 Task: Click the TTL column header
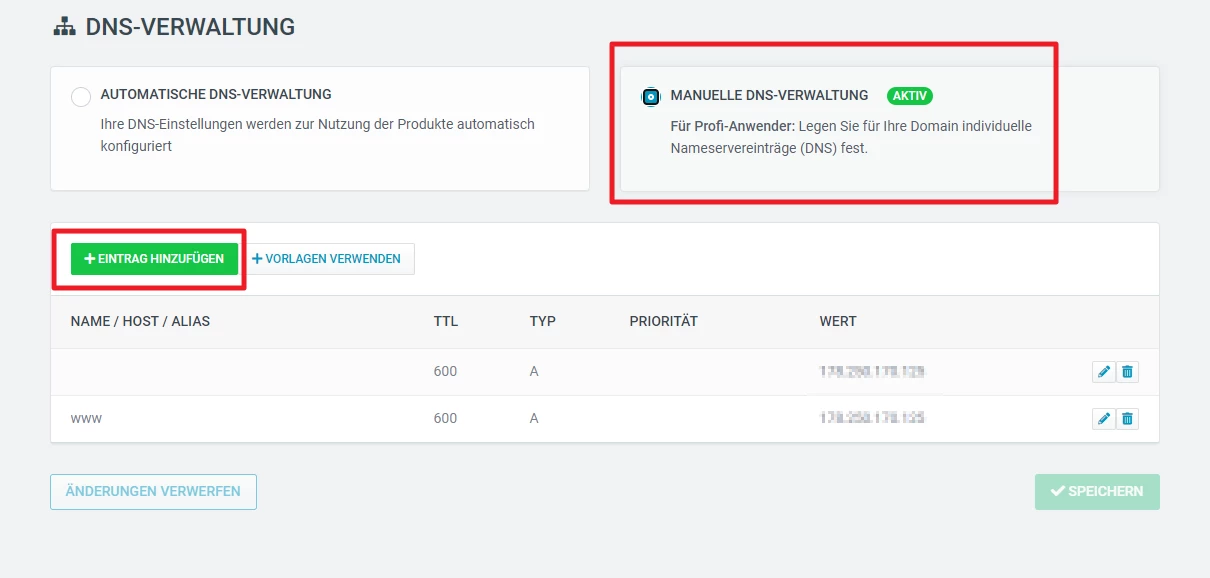coord(445,322)
